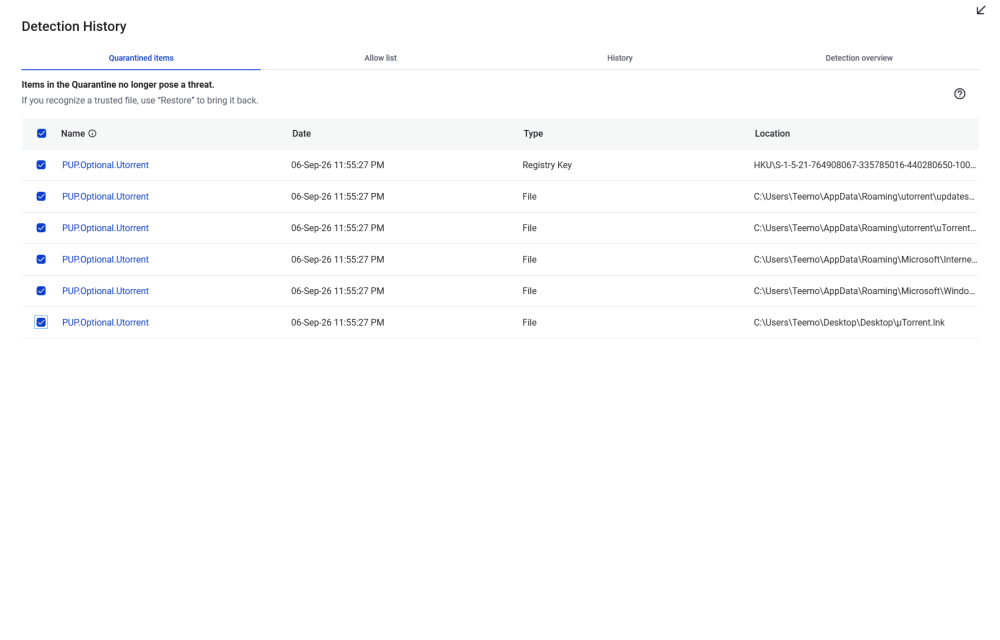Screen dimensions: 1000x640
Task: Uncheck the Registry Key item checkbox
Action: click(41, 164)
